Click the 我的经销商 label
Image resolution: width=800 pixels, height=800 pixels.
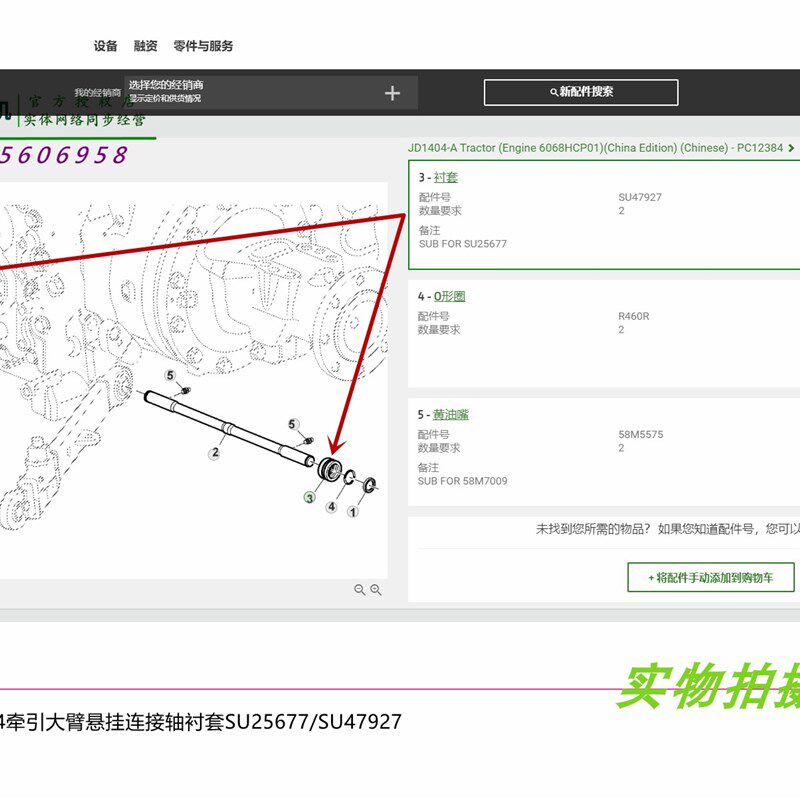pyautogui.click(x=97, y=92)
